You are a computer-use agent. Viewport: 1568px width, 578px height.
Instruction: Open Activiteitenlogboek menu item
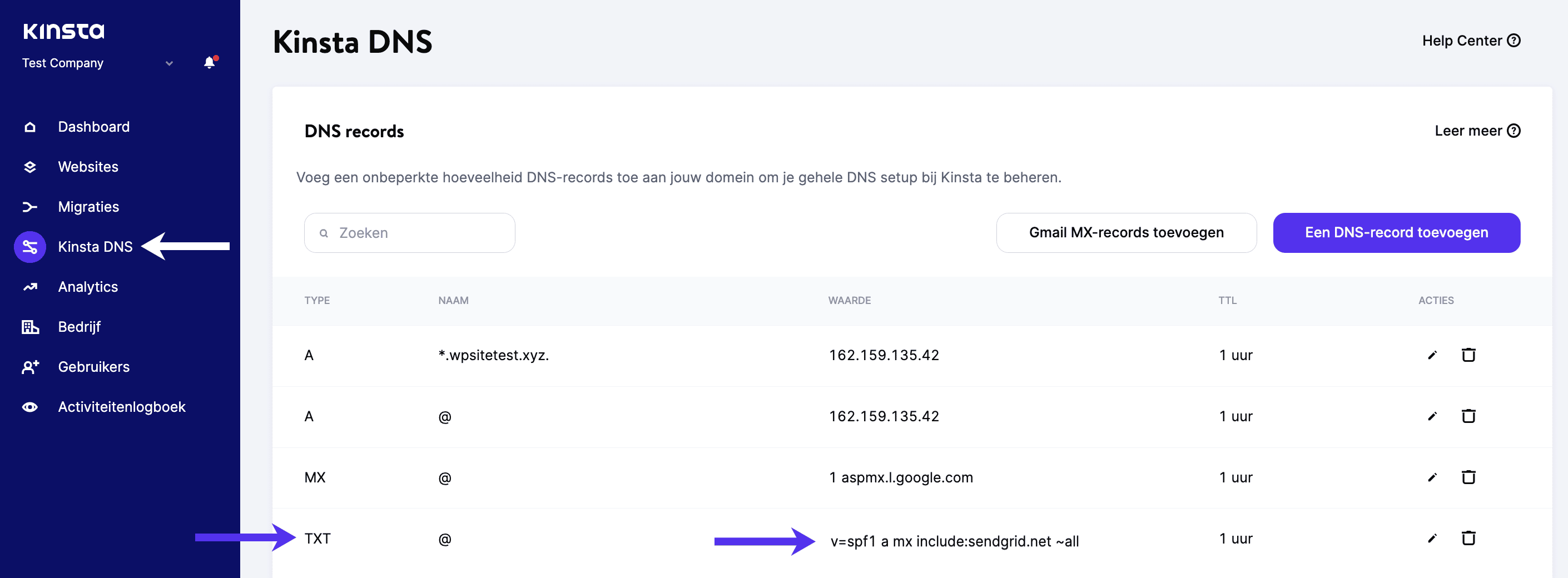122,407
